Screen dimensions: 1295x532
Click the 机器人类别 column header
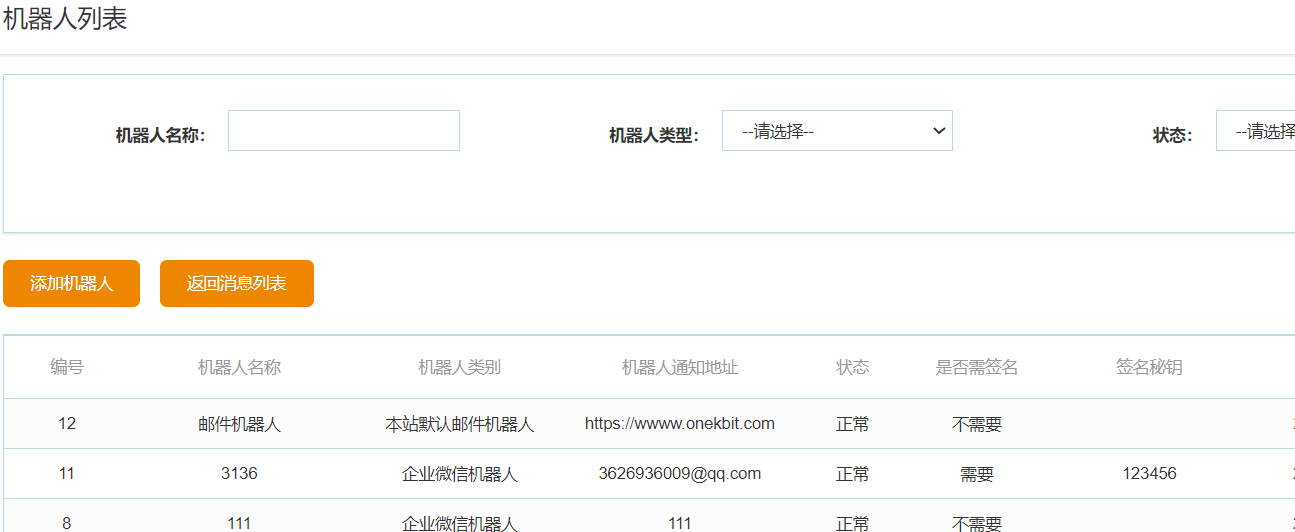click(x=459, y=367)
